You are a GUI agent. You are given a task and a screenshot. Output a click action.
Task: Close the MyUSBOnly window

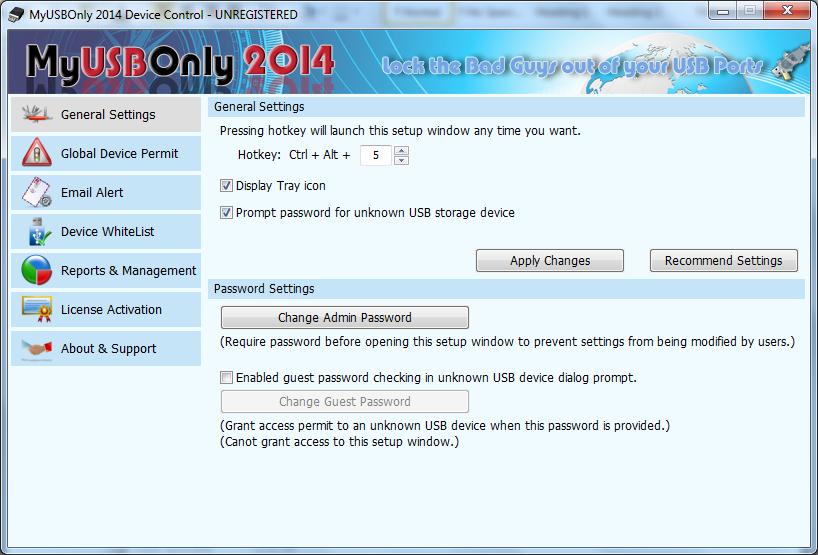click(787, 10)
